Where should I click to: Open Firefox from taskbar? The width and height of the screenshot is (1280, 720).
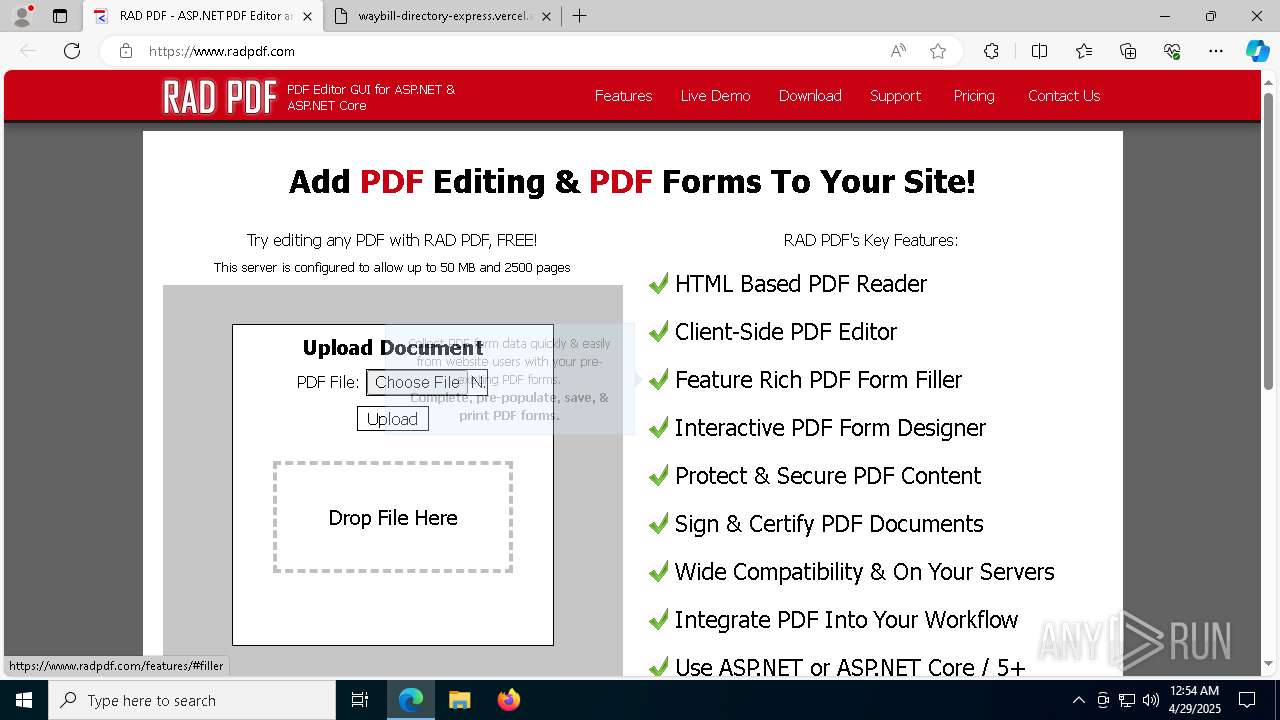click(508, 700)
